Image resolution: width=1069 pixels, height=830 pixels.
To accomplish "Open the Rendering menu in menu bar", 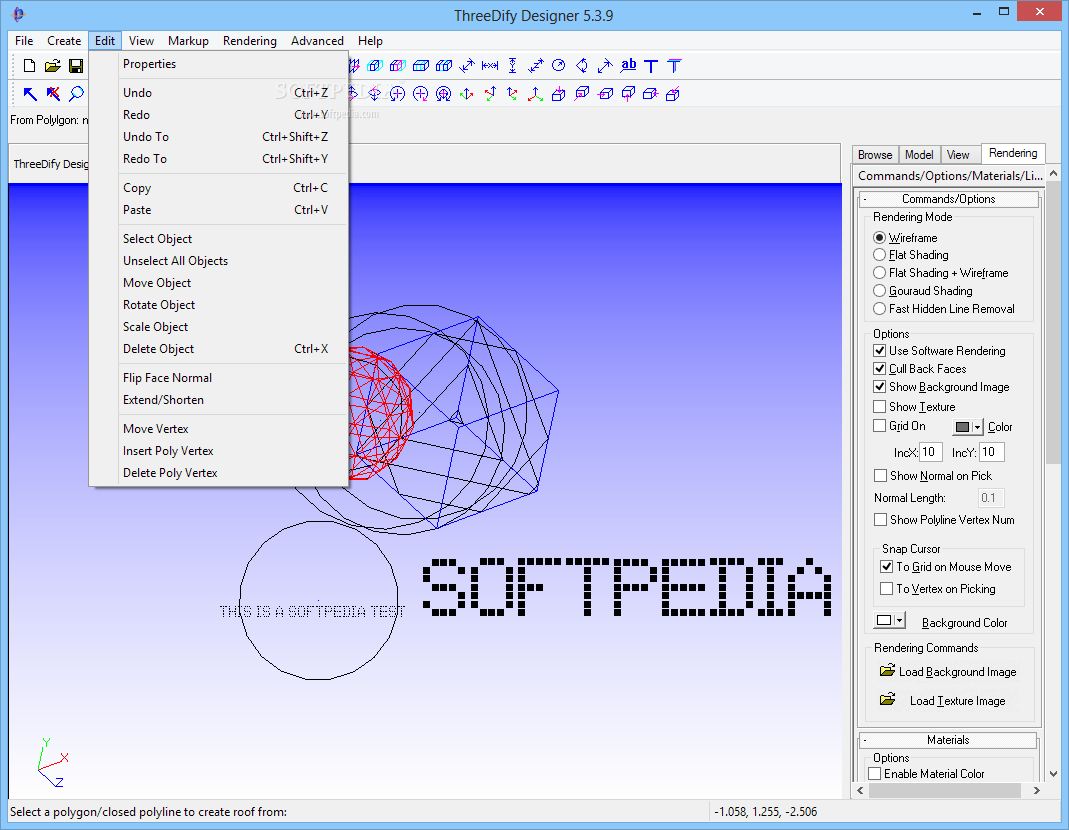I will (250, 40).
